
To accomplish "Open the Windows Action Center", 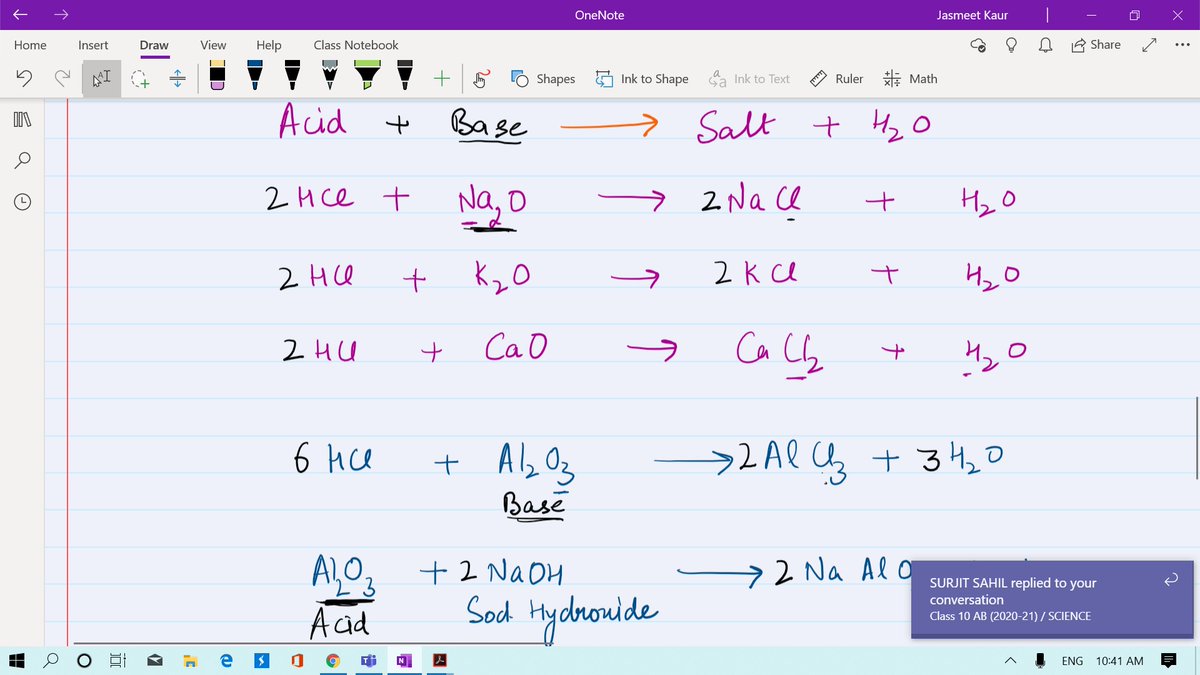I will [1168, 661].
